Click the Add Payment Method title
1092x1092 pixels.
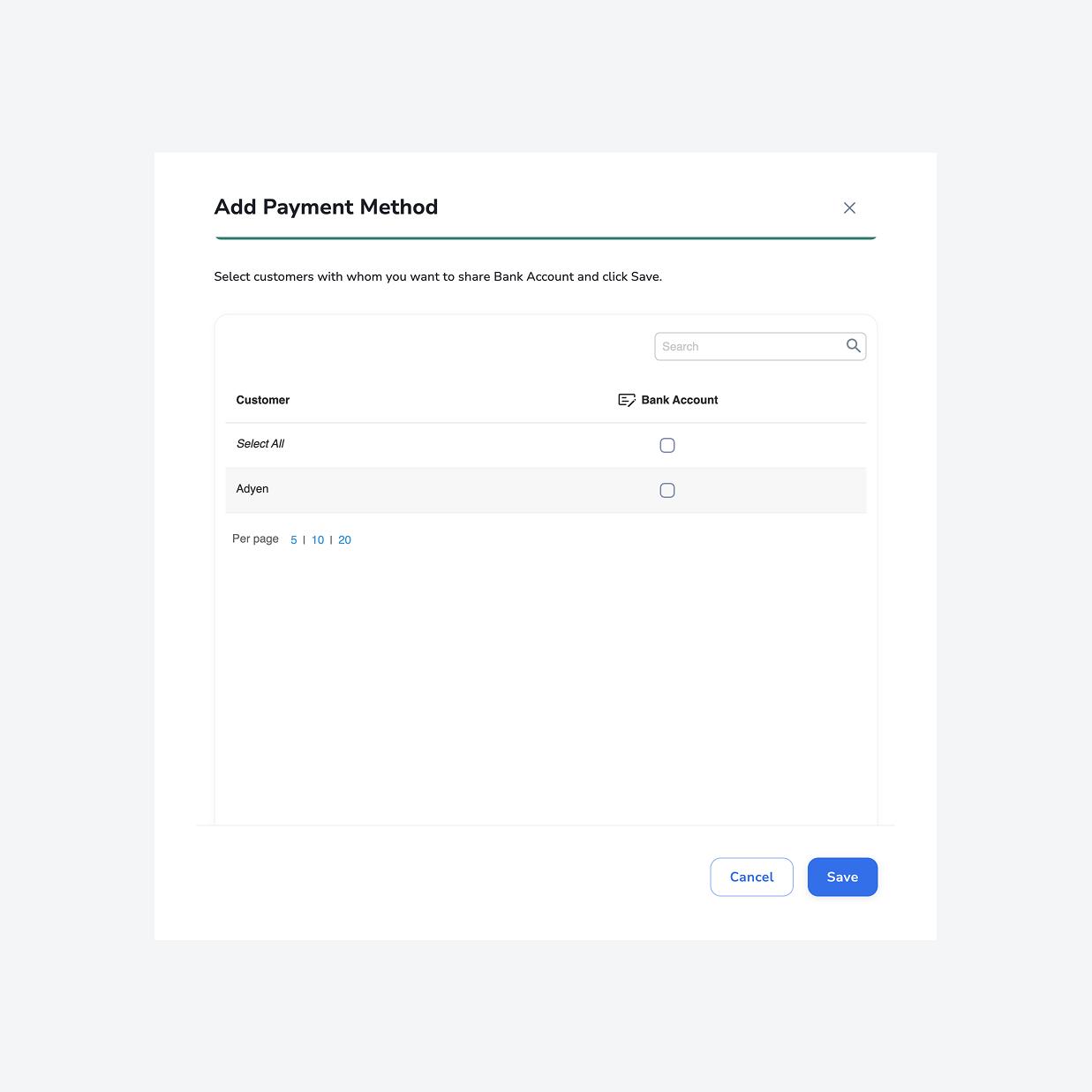[x=326, y=207]
